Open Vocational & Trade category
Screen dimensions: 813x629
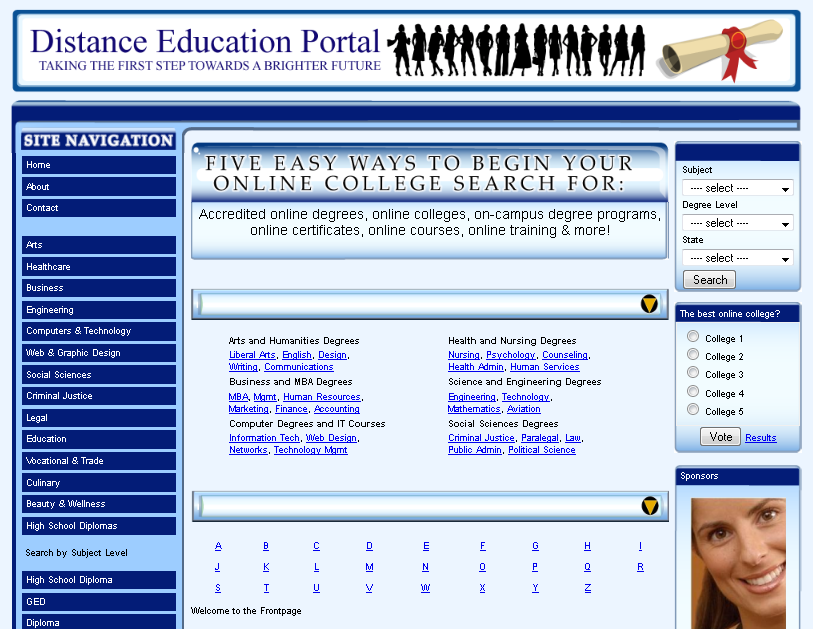[99, 460]
